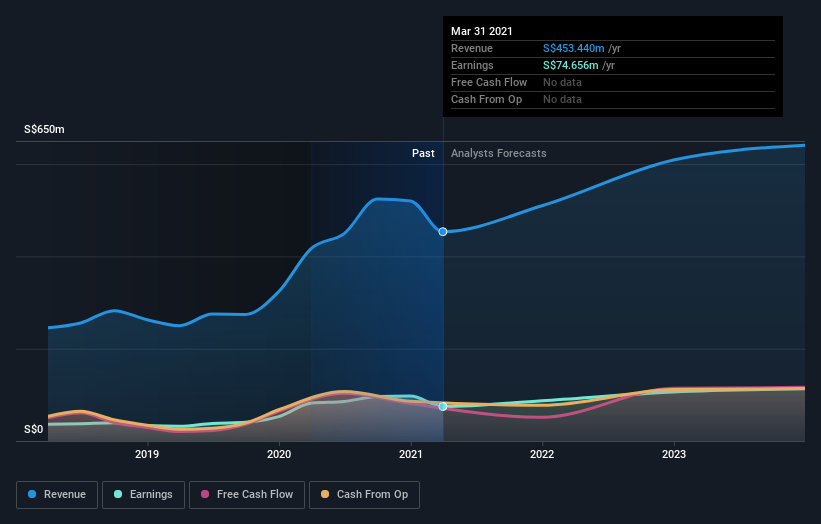Select the 2019 x-axis label
This screenshot has height=524, width=821.
[147, 454]
